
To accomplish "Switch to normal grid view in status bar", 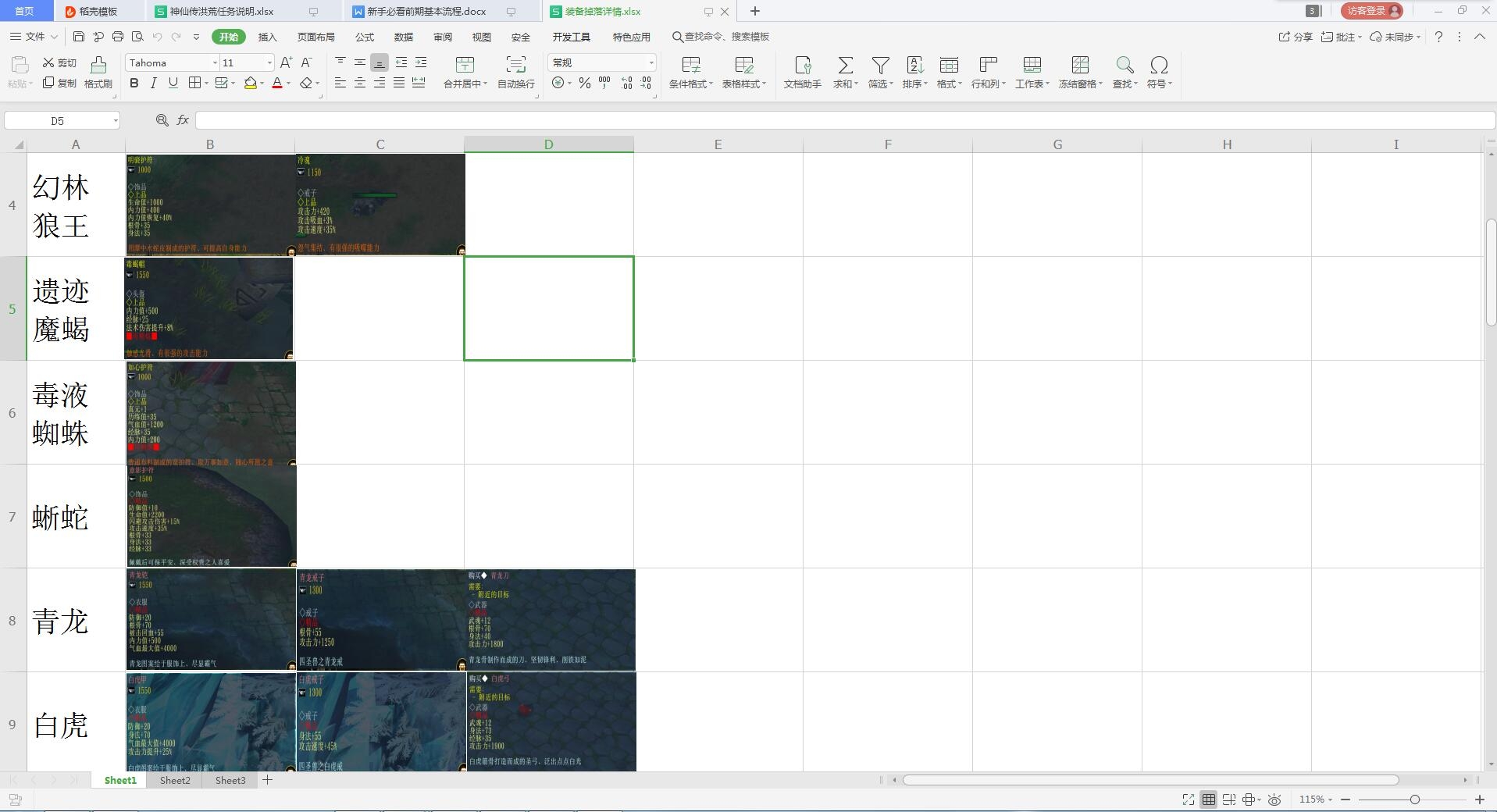I will coord(1208,800).
